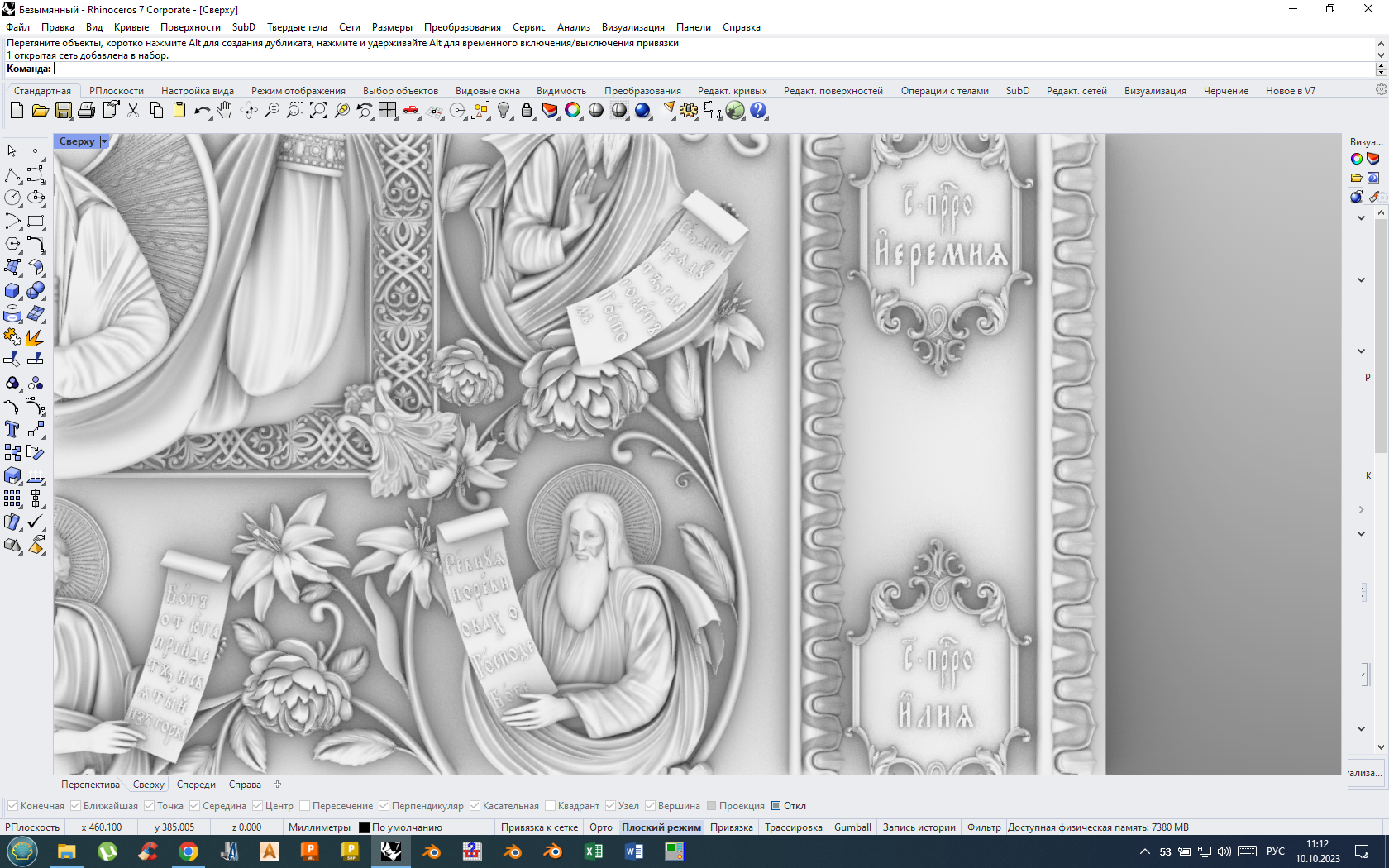Toggle Привязка к сетке in the status bar
This screenshot has height=868, width=1389.
pyautogui.click(x=539, y=827)
